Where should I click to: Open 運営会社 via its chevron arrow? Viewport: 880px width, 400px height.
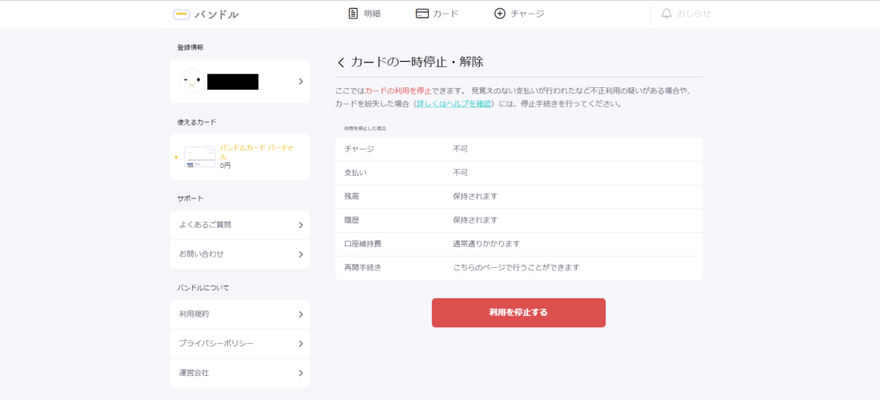(x=301, y=373)
